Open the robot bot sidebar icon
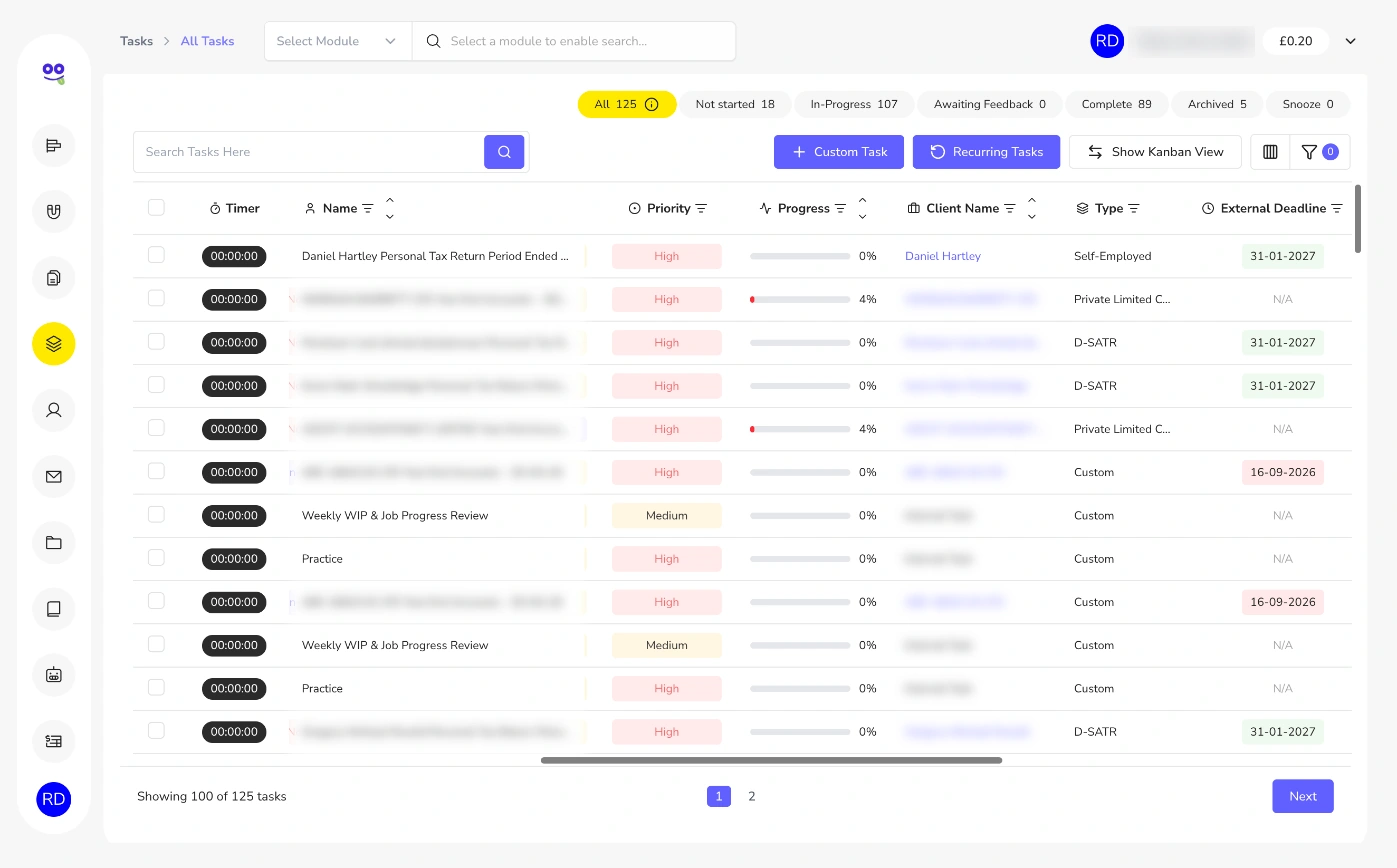 (54, 675)
